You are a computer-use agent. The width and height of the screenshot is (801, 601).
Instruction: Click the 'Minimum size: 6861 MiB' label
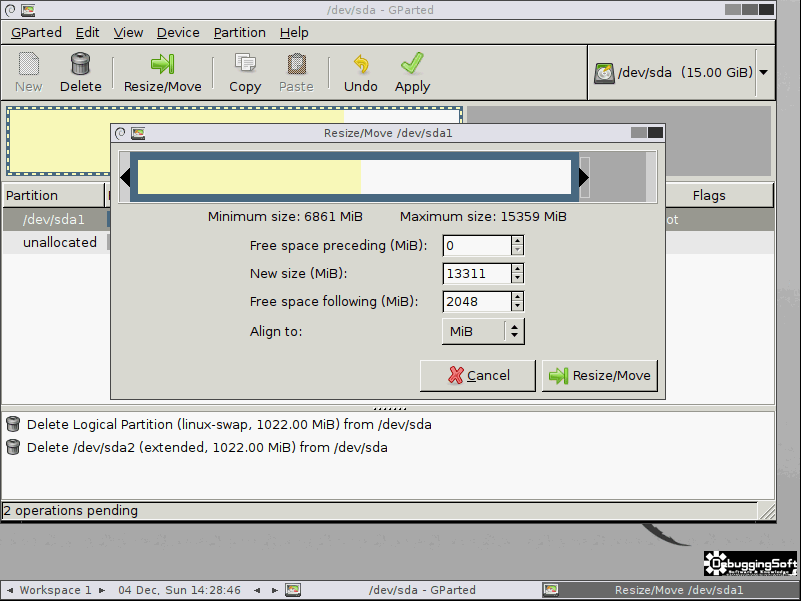[285, 217]
